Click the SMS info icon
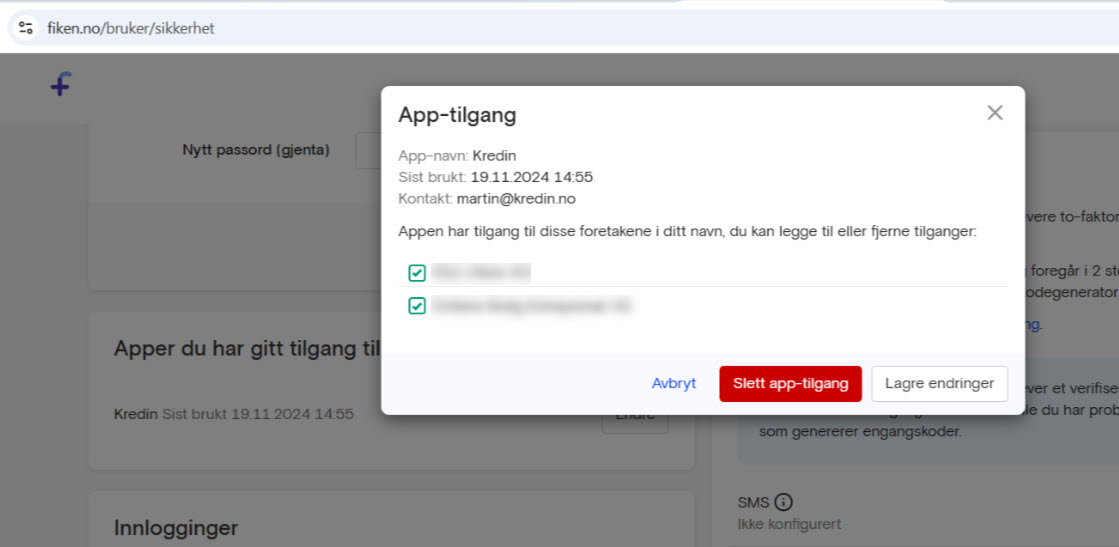Viewport: 1119px width, 547px height. [x=784, y=501]
